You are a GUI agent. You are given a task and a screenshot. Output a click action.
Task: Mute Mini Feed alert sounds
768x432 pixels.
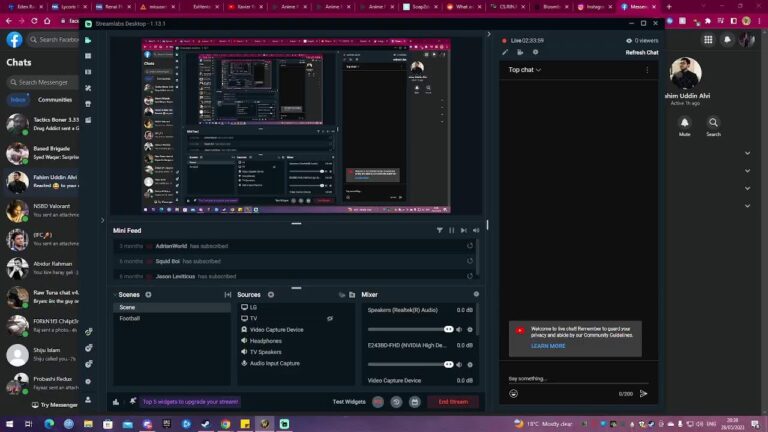475,230
